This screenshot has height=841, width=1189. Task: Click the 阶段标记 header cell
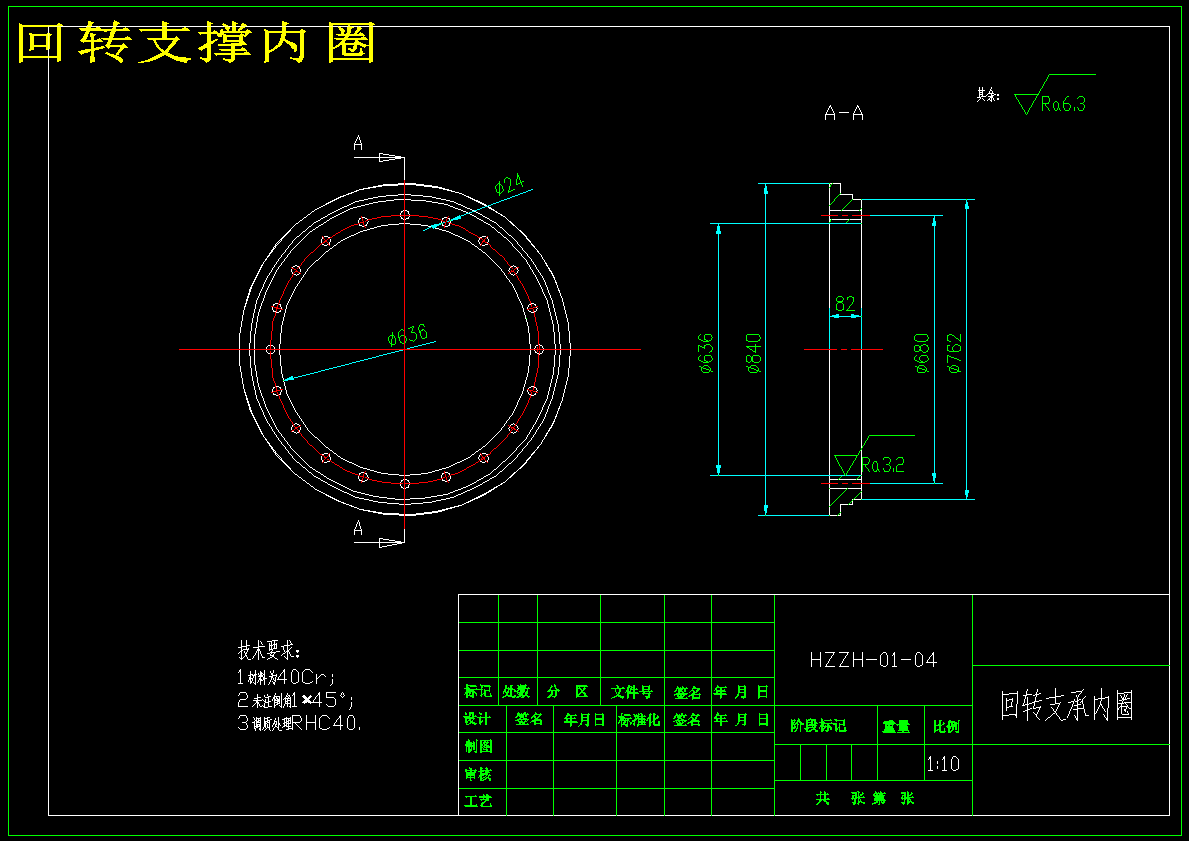pos(818,726)
